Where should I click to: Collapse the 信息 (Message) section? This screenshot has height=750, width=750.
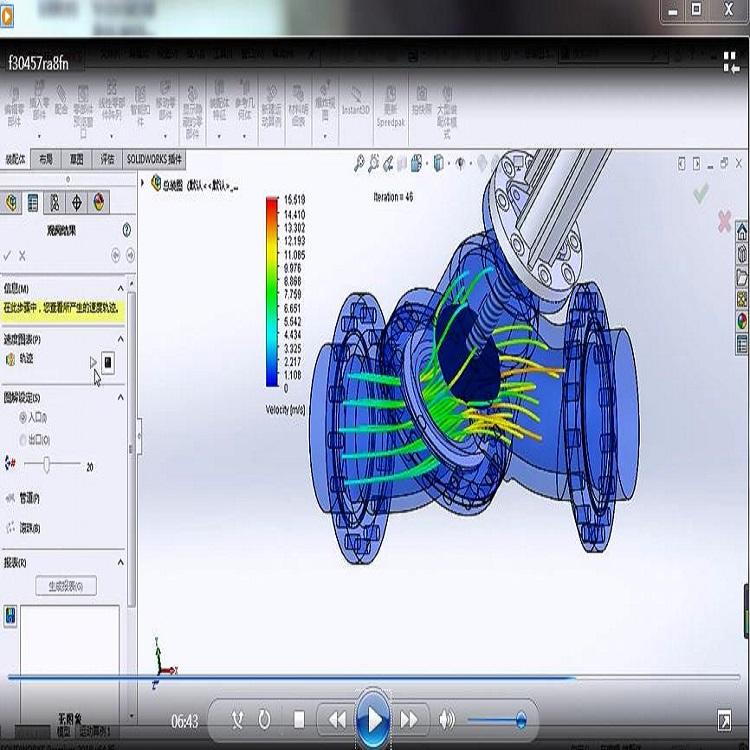(121, 288)
